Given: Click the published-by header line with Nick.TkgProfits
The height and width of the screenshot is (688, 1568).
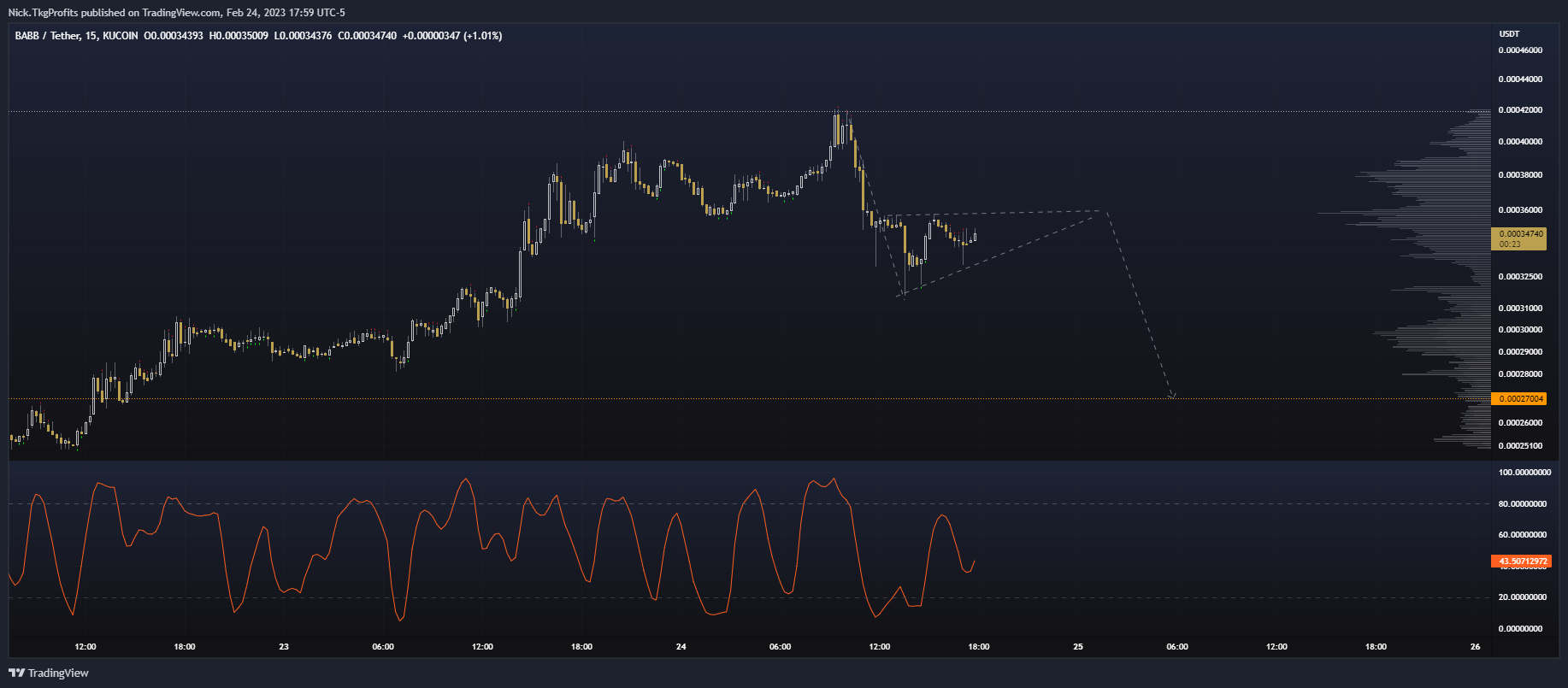Looking at the screenshot, I should pyautogui.click(x=177, y=13).
